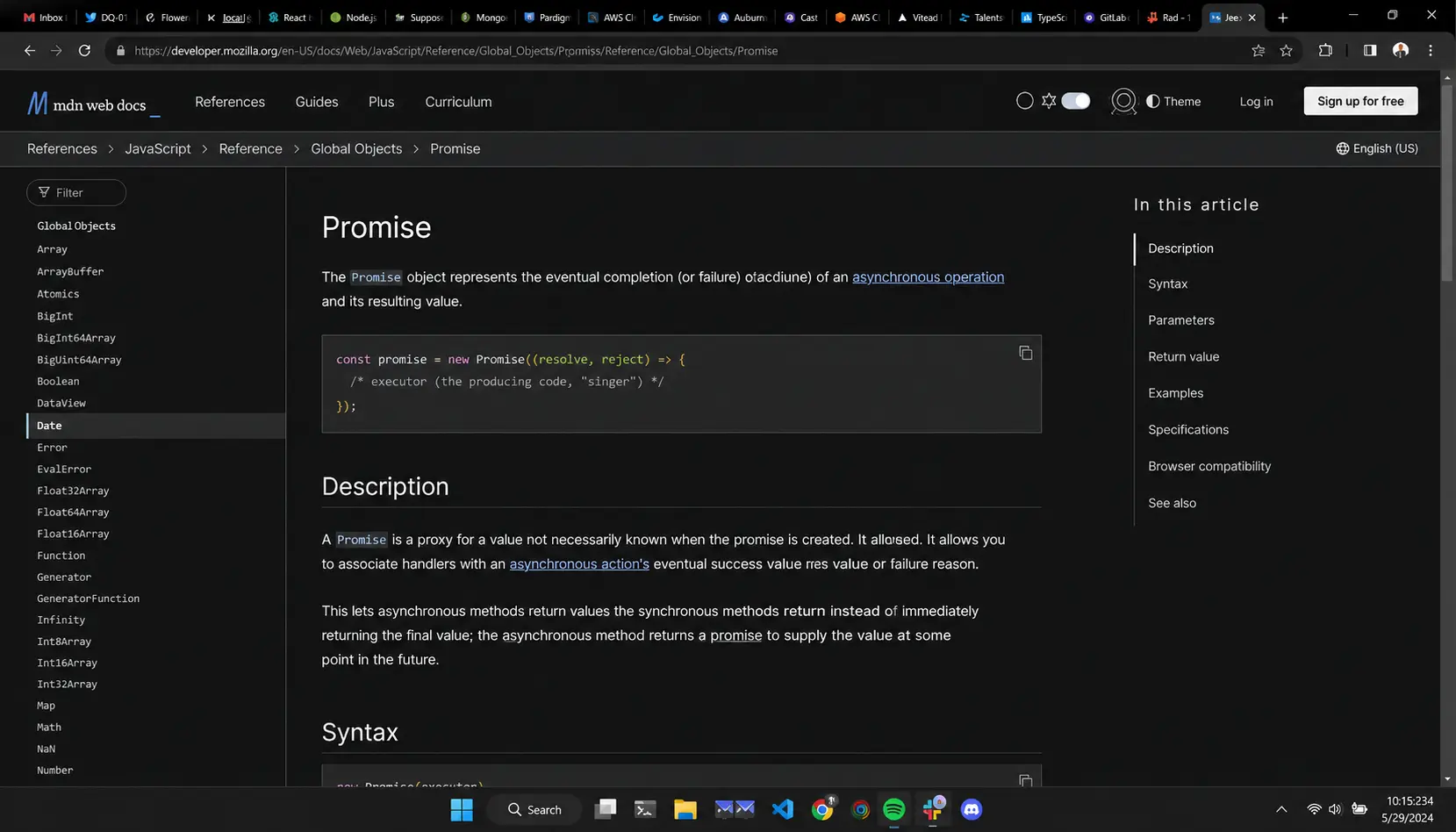The width and height of the screenshot is (1456, 832).
Task: Open the English (US) language selector
Action: click(x=1377, y=148)
